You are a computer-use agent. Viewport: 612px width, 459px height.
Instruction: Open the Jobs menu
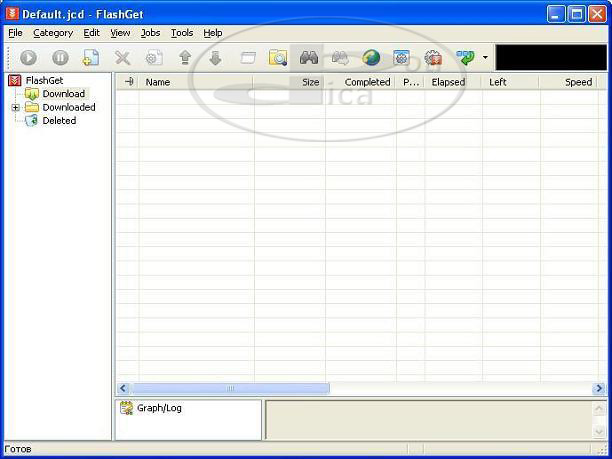click(x=150, y=33)
